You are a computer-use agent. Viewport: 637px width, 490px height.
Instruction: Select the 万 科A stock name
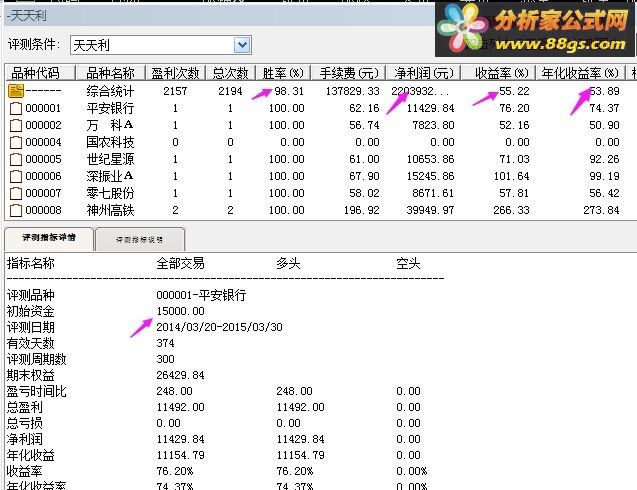pyautogui.click(x=110, y=125)
